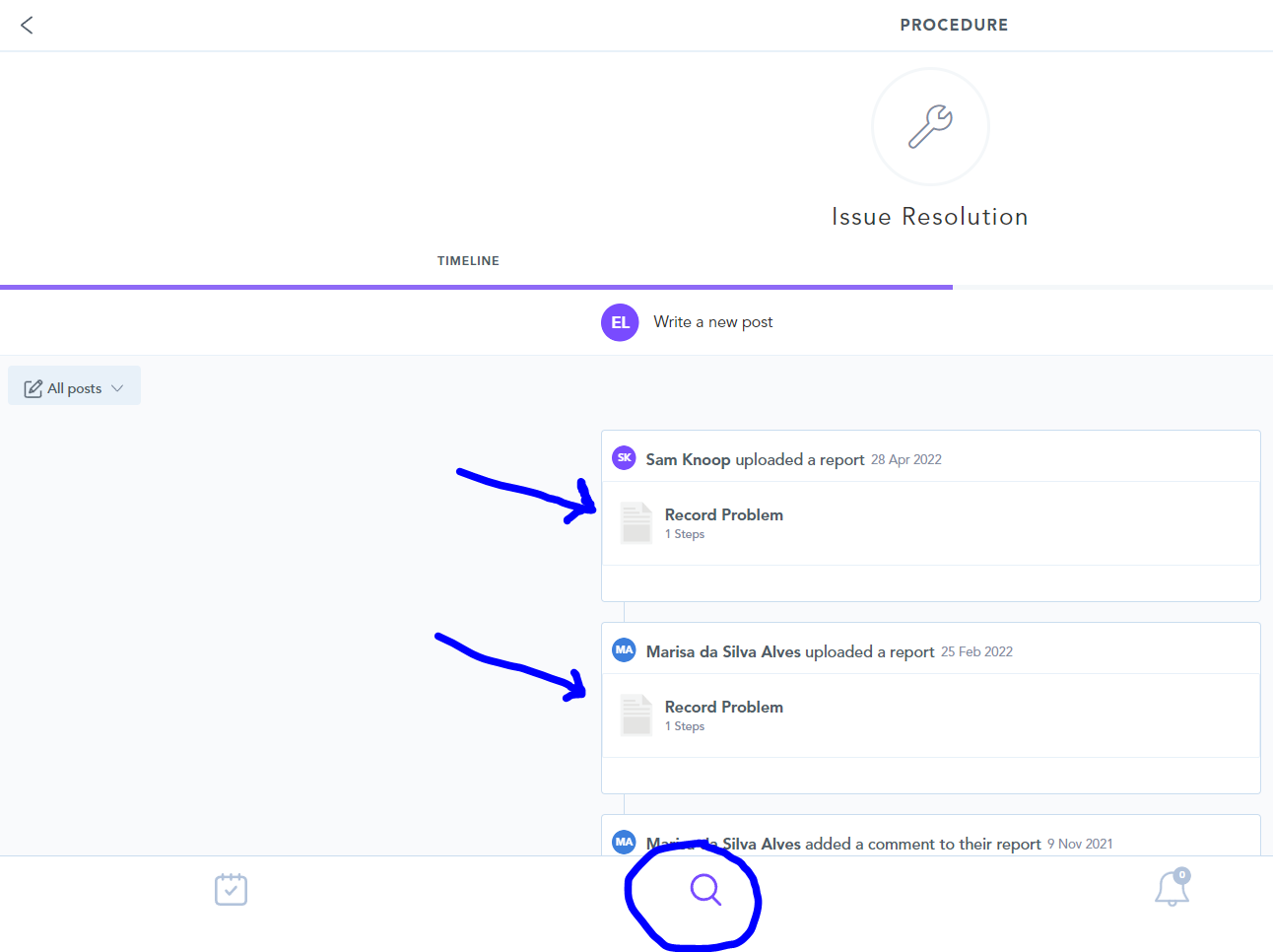Click the MA avatar on 25 Feb post

point(624,649)
